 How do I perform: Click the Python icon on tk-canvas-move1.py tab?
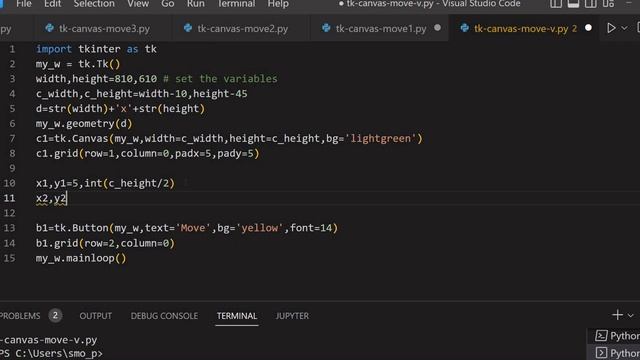tap(326, 28)
